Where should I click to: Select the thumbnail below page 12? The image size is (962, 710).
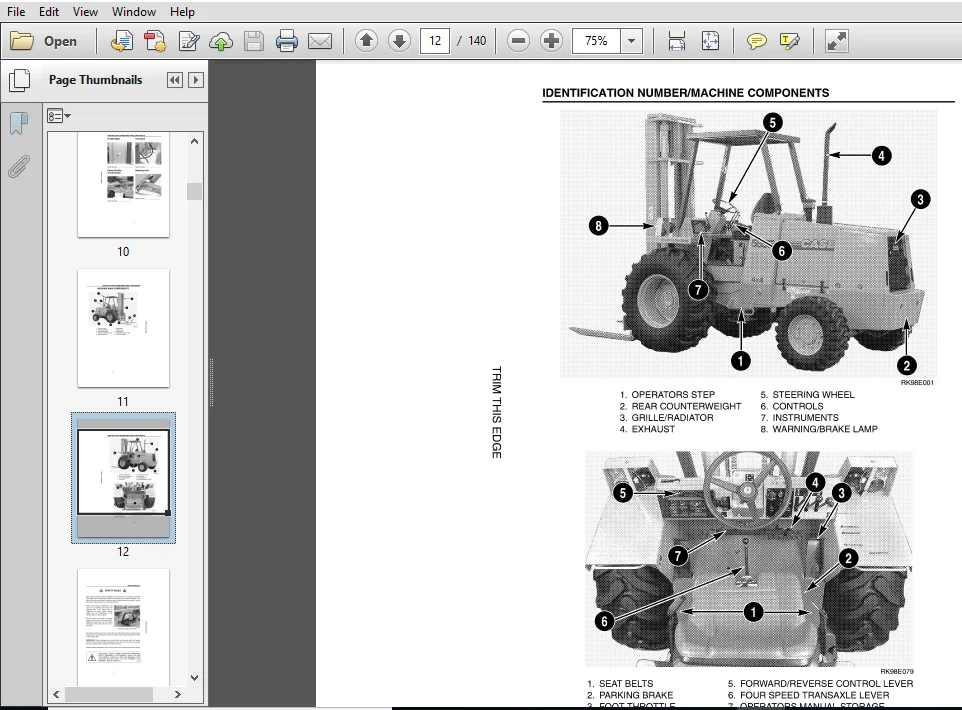tap(123, 627)
